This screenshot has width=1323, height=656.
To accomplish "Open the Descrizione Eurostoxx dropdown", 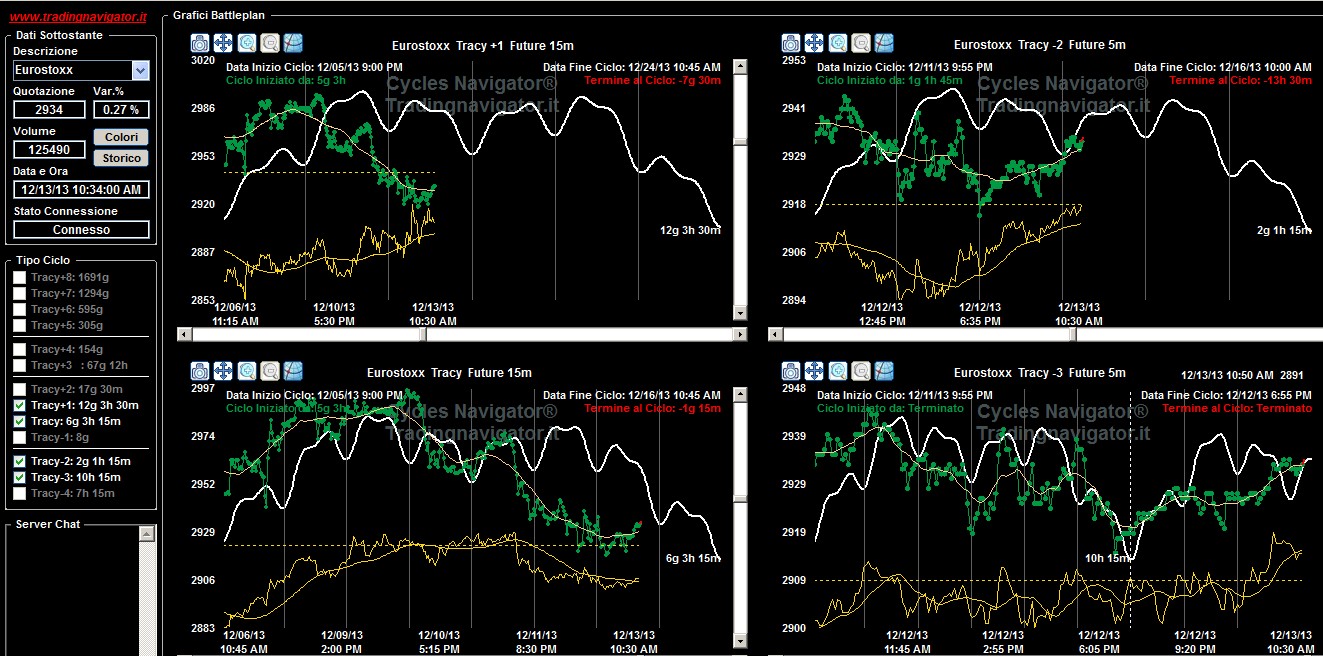I will point(140,70).
